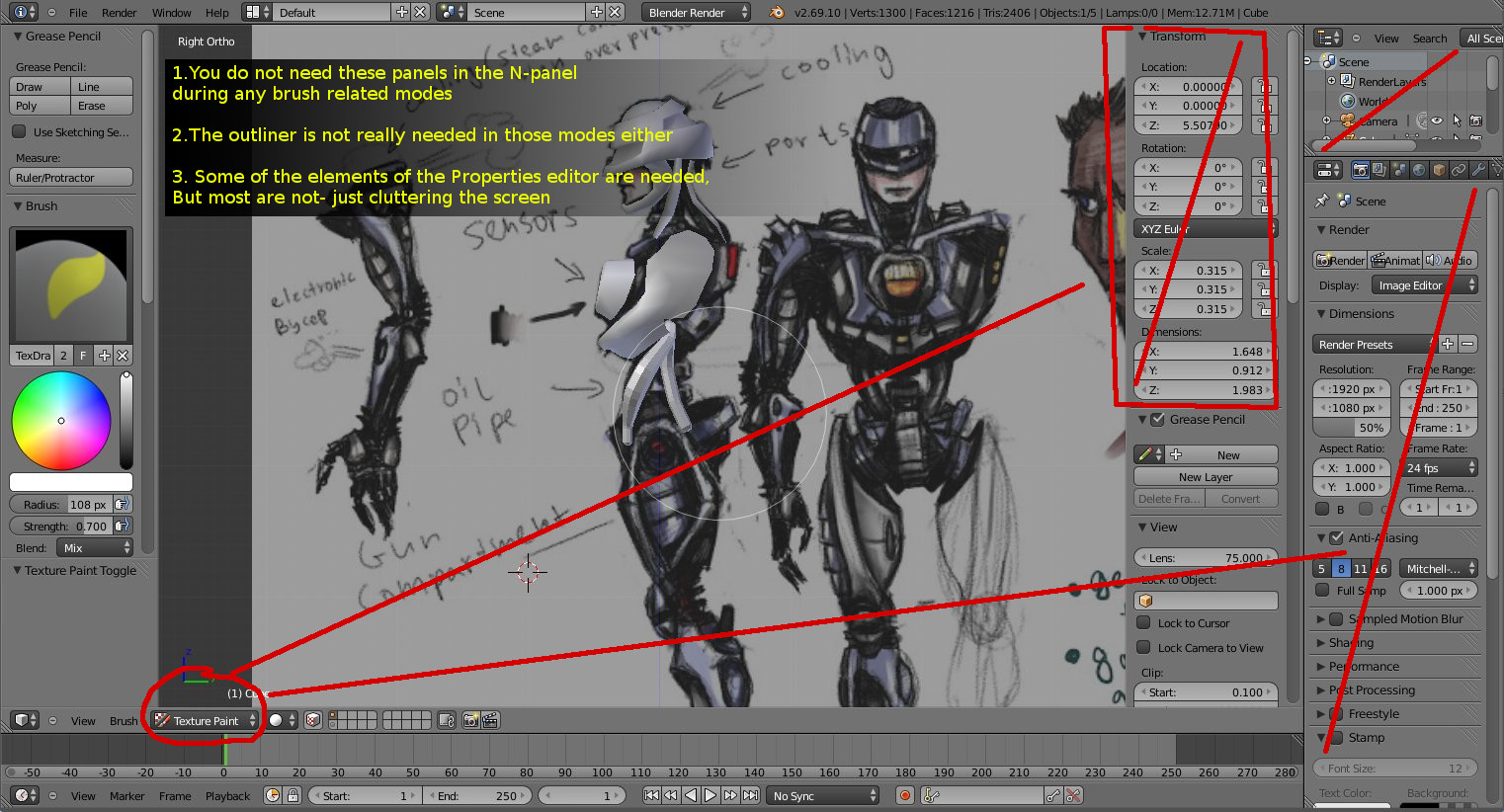
Task: Toggle radius pressure sensitivity icon
Action: coord(123,504)
